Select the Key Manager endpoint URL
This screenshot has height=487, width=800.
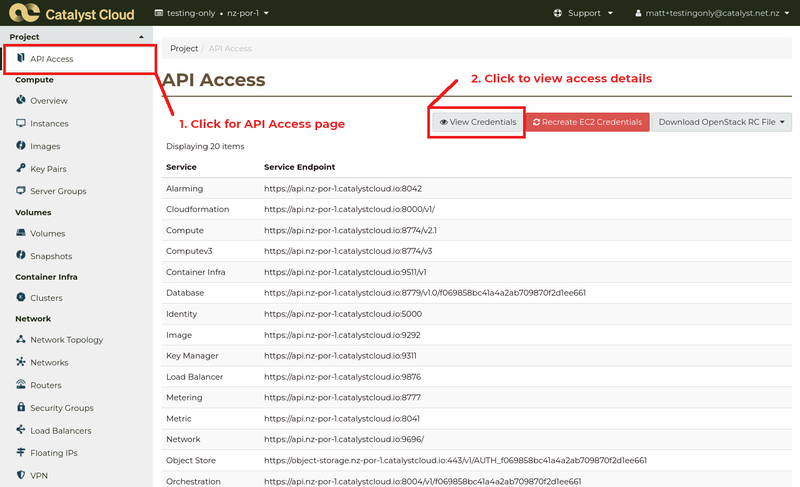click(340, 356)
